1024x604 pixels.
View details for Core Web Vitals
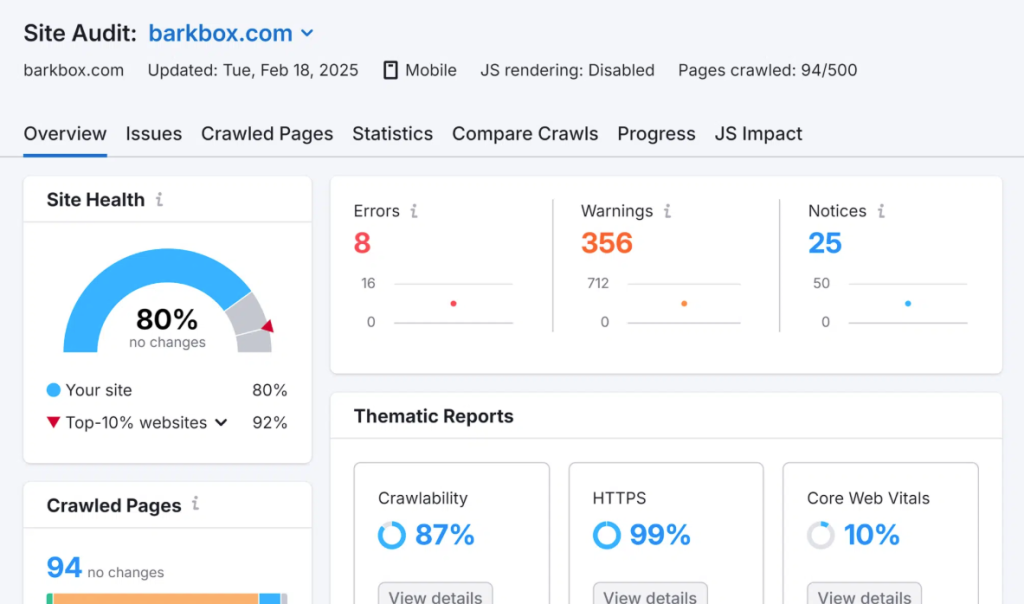[864, 596]
